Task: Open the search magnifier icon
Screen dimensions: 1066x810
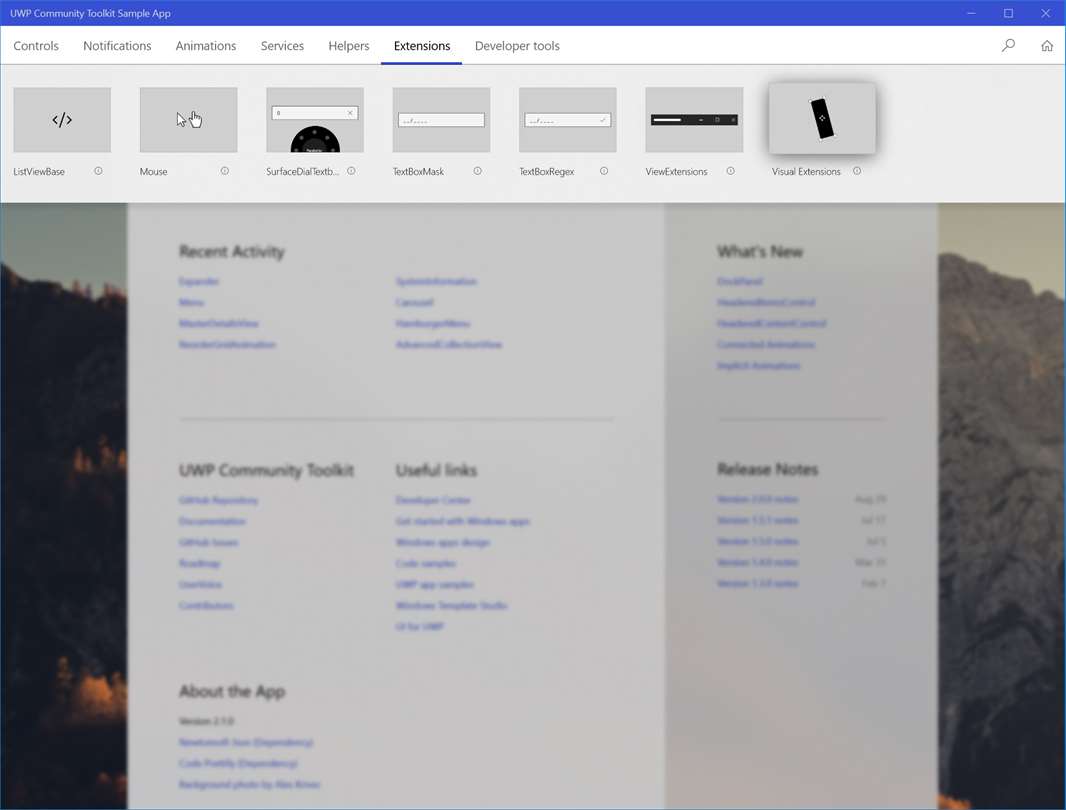Action: (1008, 46)
